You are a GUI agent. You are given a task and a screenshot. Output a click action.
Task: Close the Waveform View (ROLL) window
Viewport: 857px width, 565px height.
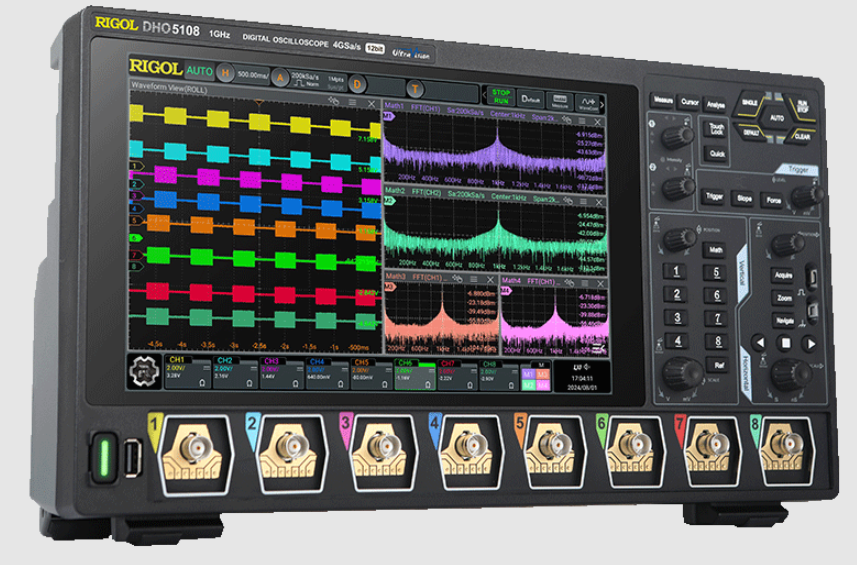[x=371, y=104]
